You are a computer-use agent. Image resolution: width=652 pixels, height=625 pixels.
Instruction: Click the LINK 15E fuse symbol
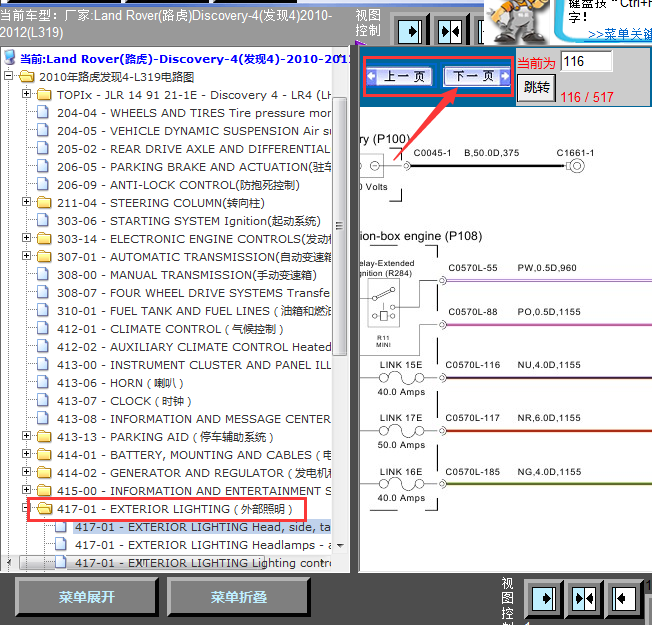(401, 378)
